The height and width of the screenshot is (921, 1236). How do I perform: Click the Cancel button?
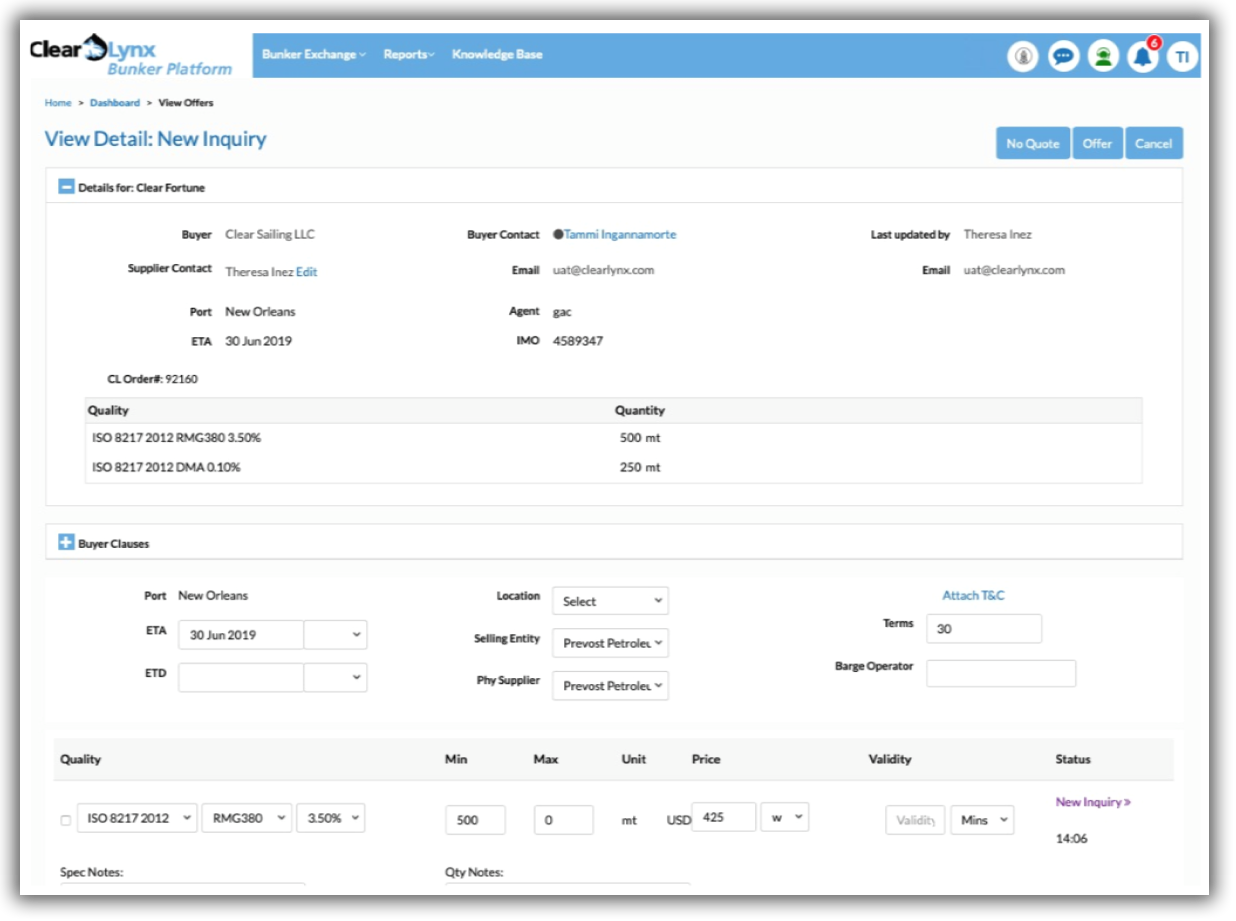click(1153, 143)
